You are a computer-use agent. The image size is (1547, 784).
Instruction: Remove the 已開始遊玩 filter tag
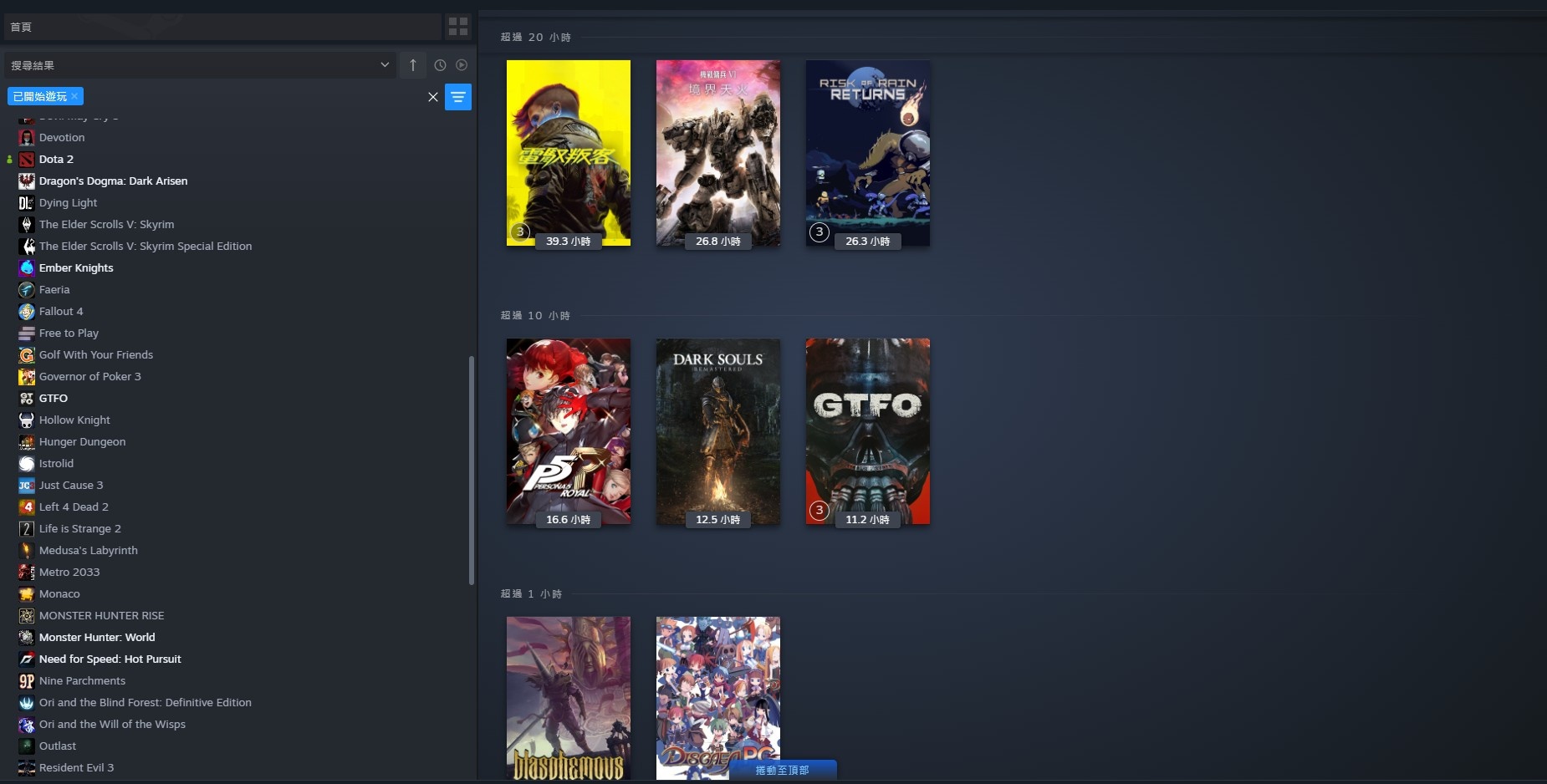click(x=74, y=96)
